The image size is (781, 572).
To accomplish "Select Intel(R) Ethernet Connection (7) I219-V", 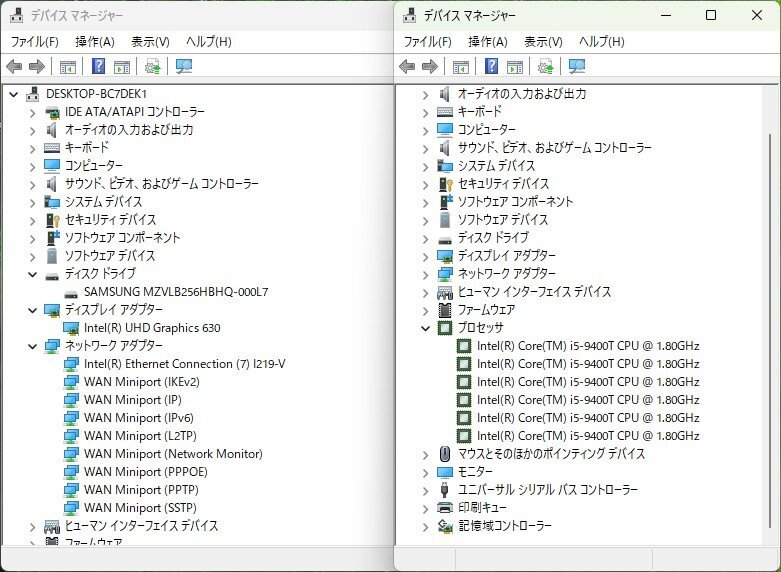I will pyautogui.click(x=185, y=364).
